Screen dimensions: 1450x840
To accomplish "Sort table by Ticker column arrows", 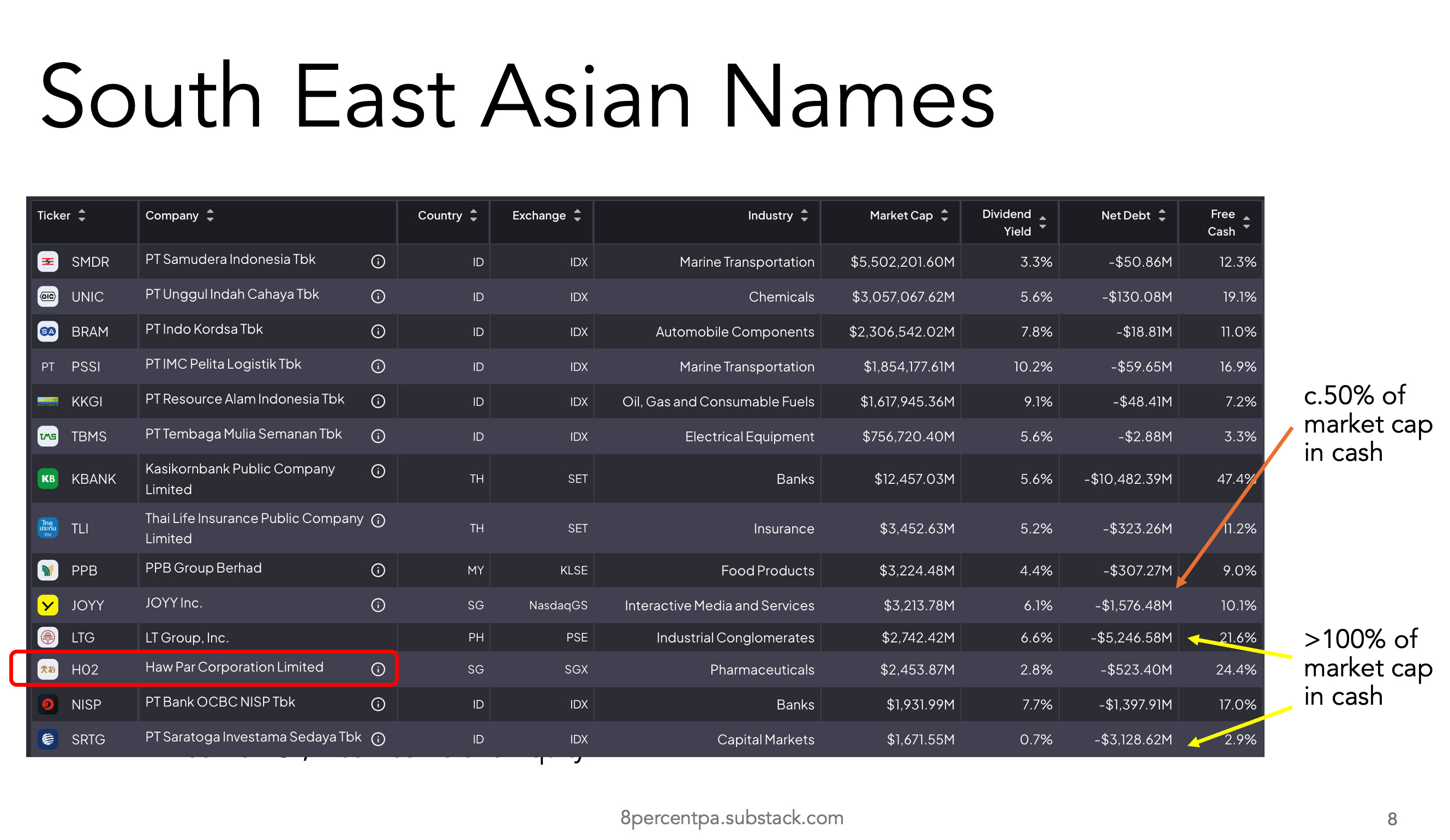I will pos(82,215).
